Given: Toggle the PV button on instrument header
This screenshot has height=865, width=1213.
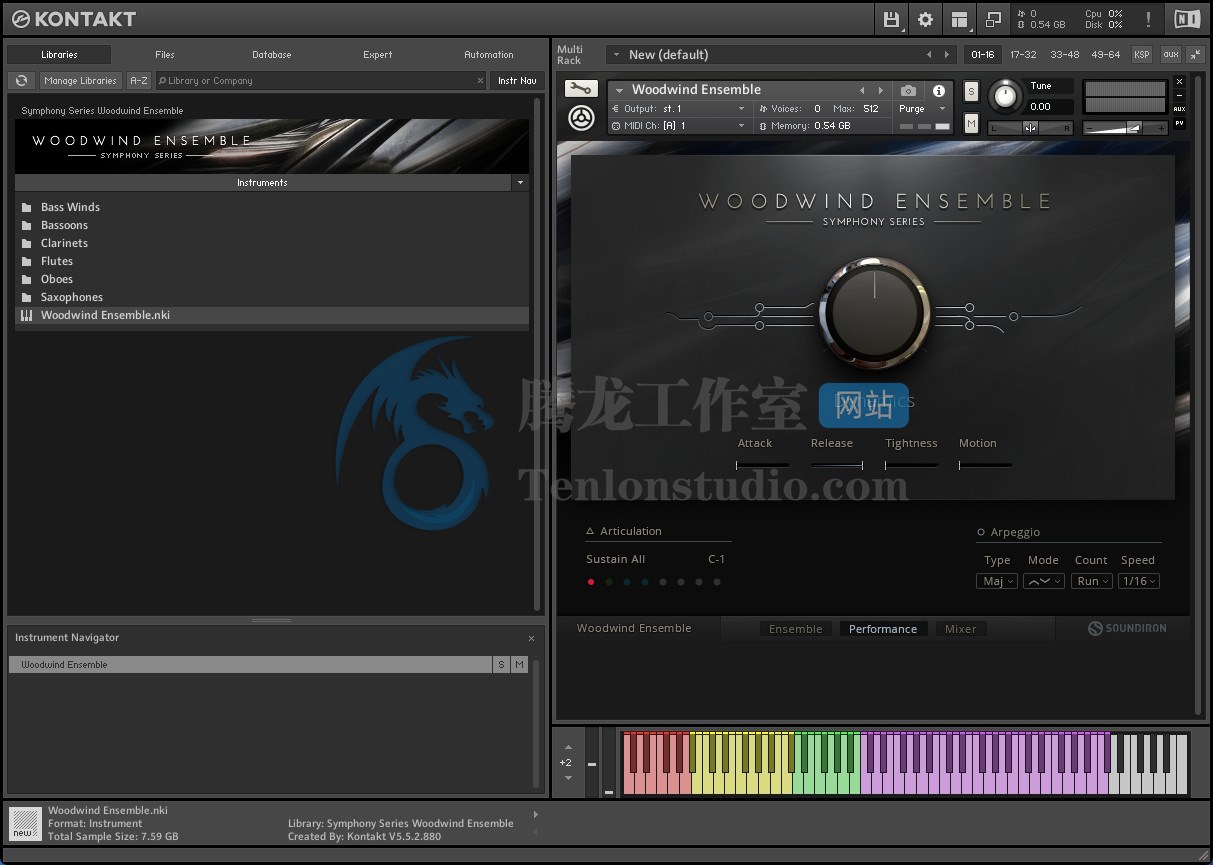Looking at the screenshot, I should pos(1179,123).
